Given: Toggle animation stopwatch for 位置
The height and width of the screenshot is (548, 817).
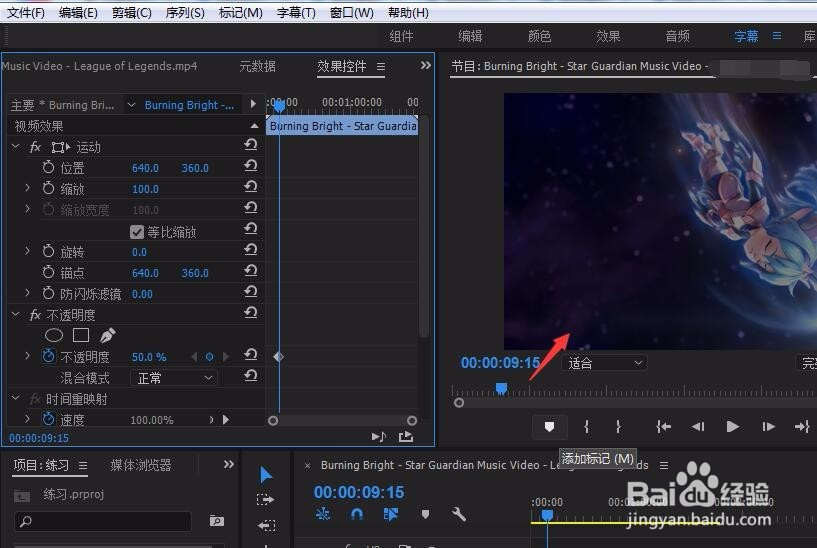Looking at the screenshot, I should (x=48, y=167).
